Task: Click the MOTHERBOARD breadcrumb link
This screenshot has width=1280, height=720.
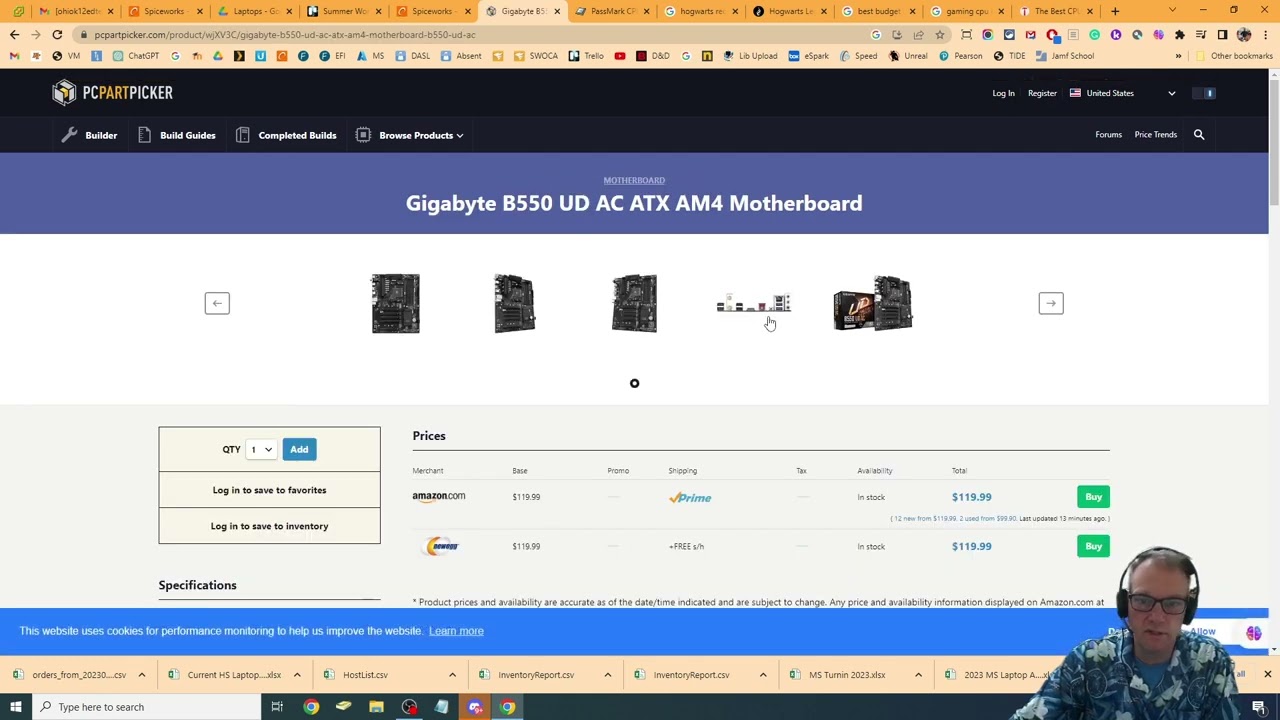Action: 634,180
